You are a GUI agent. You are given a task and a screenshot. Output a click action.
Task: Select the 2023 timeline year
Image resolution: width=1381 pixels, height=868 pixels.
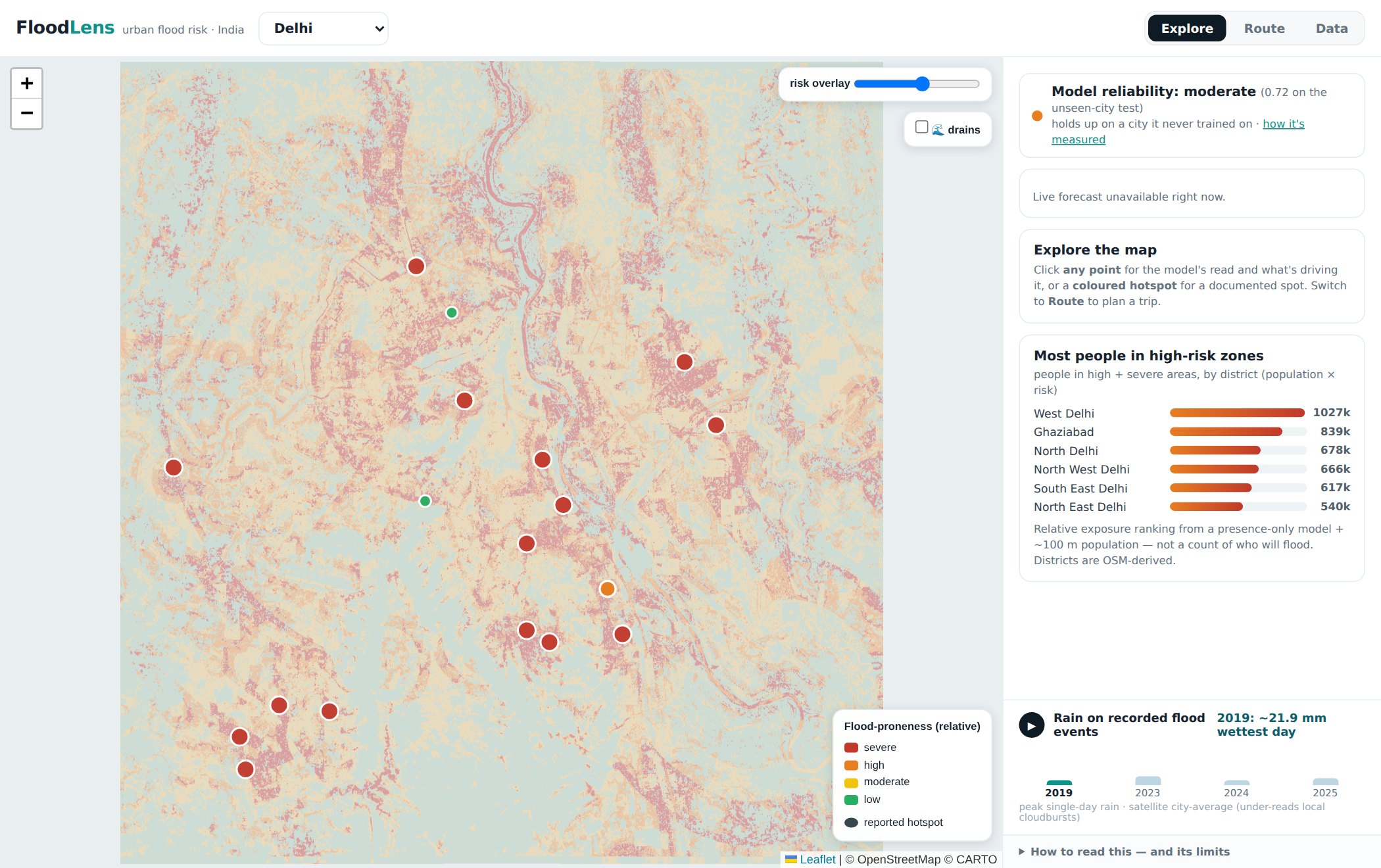coord(1148,788)
